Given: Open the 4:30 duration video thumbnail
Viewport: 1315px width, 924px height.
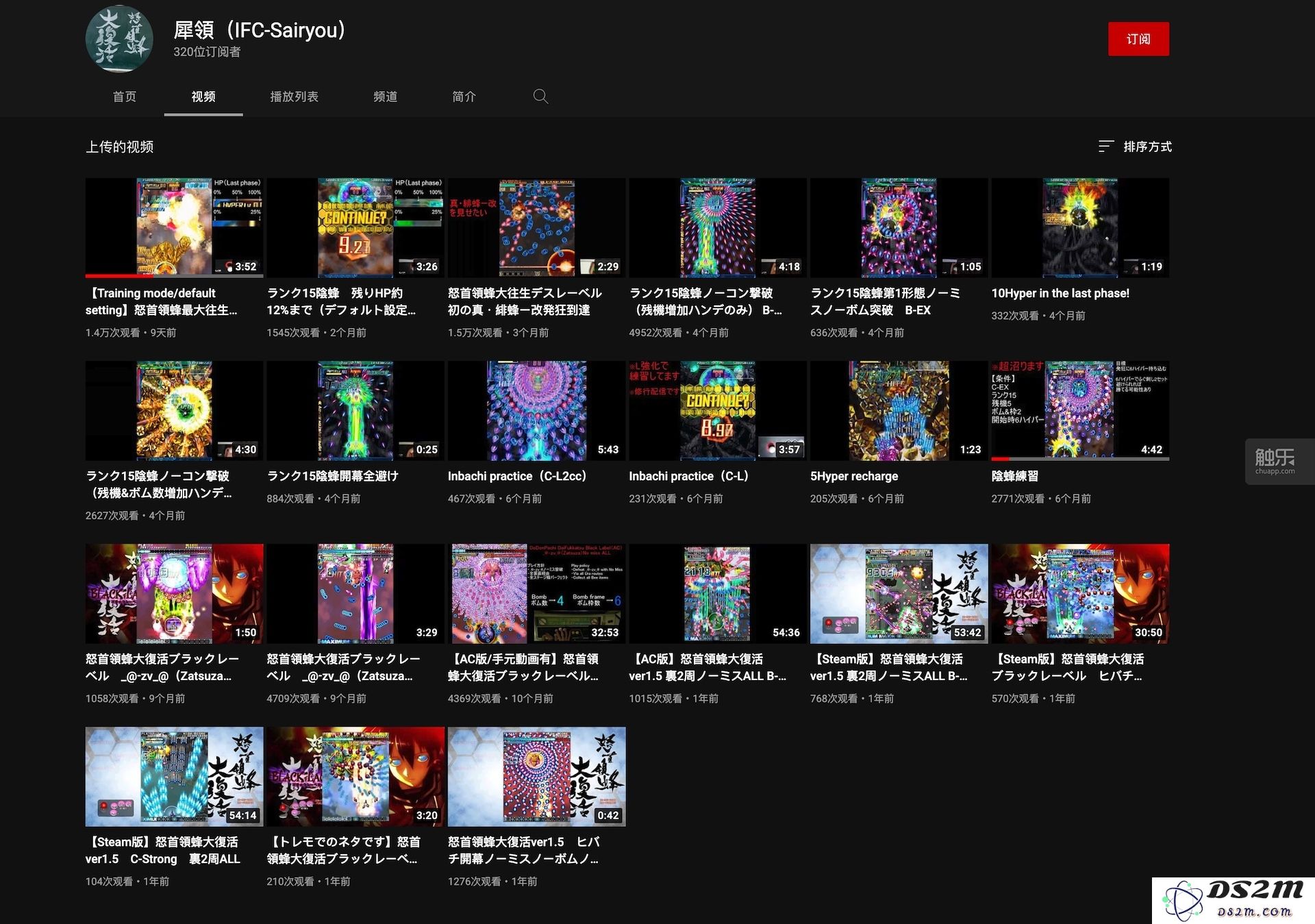Looking at the screenshot, I should 174,410.
